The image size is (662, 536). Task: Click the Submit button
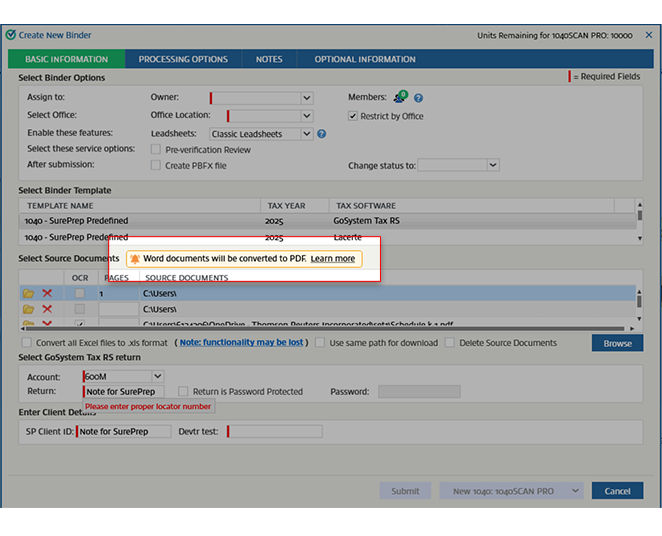coord(405,491)
